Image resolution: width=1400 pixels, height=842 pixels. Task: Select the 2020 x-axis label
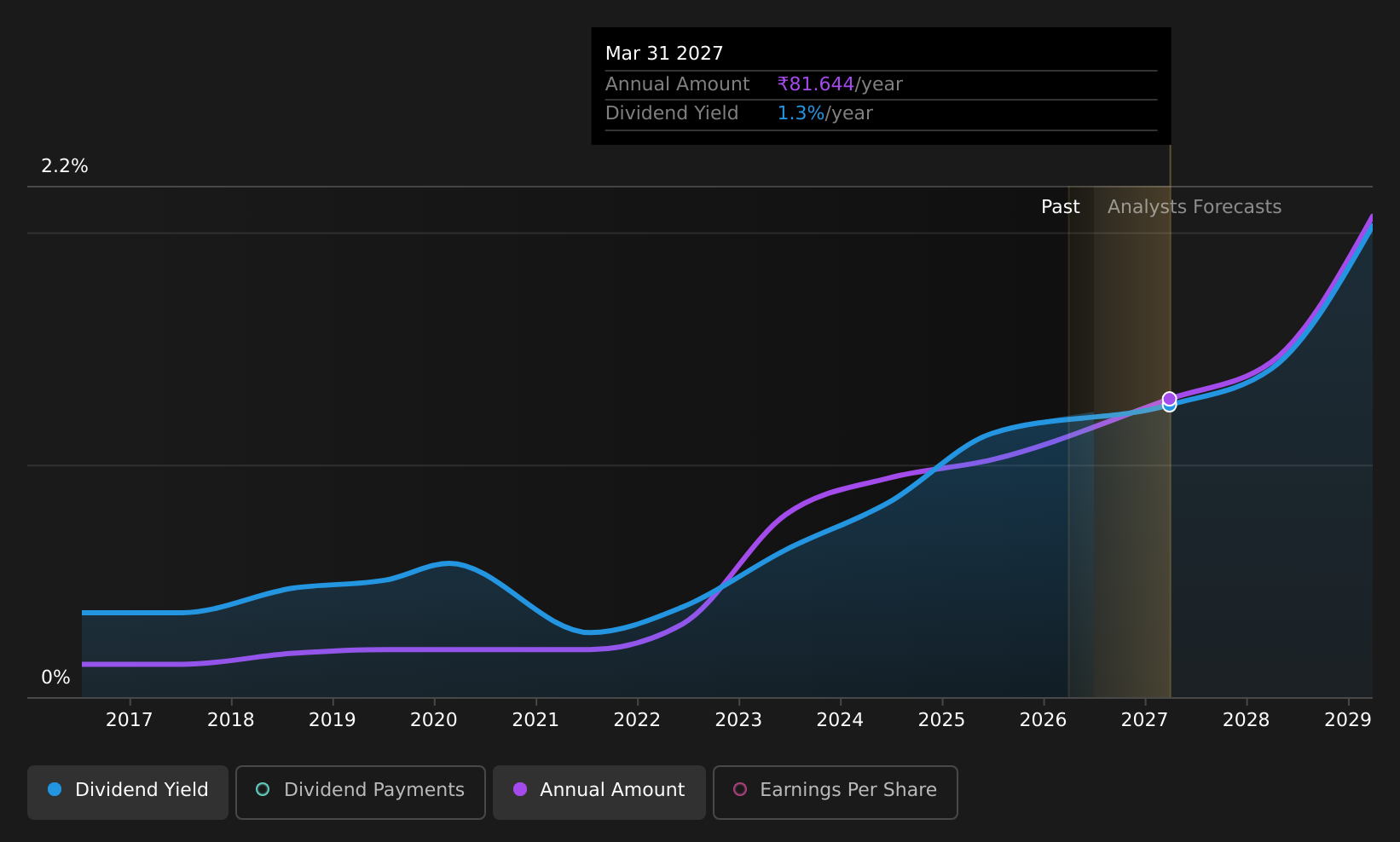click(x=433, y=720)
